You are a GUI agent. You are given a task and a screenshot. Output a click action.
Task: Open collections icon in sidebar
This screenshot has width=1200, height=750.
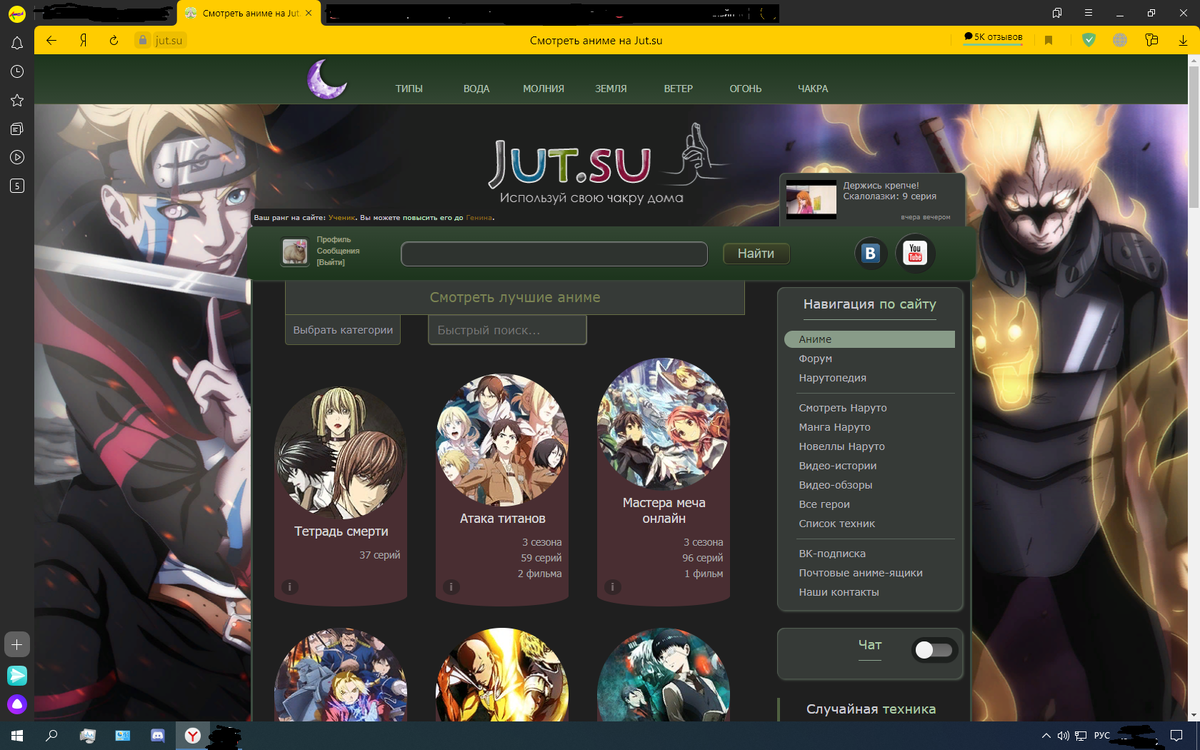click(x=17, y=129)
